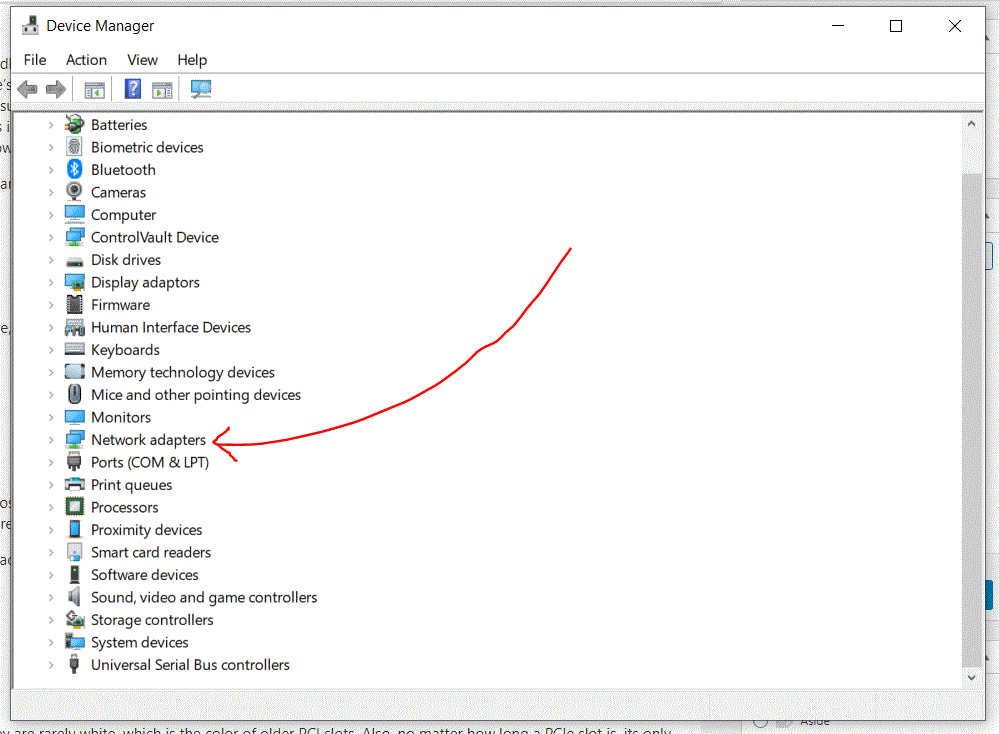The width and height of the screenshot is (999, 734).
Task: Expand the Display adaptors node
Action: click(51, 282)
